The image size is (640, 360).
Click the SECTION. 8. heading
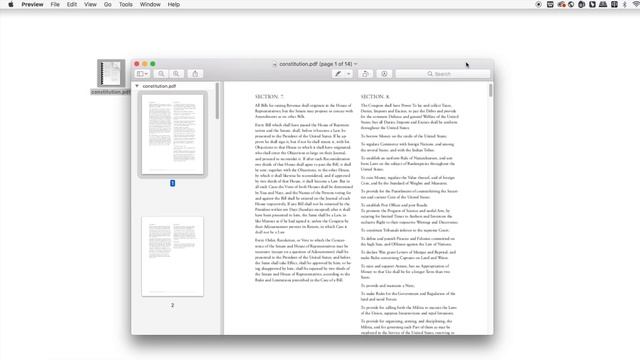[375, 97]
